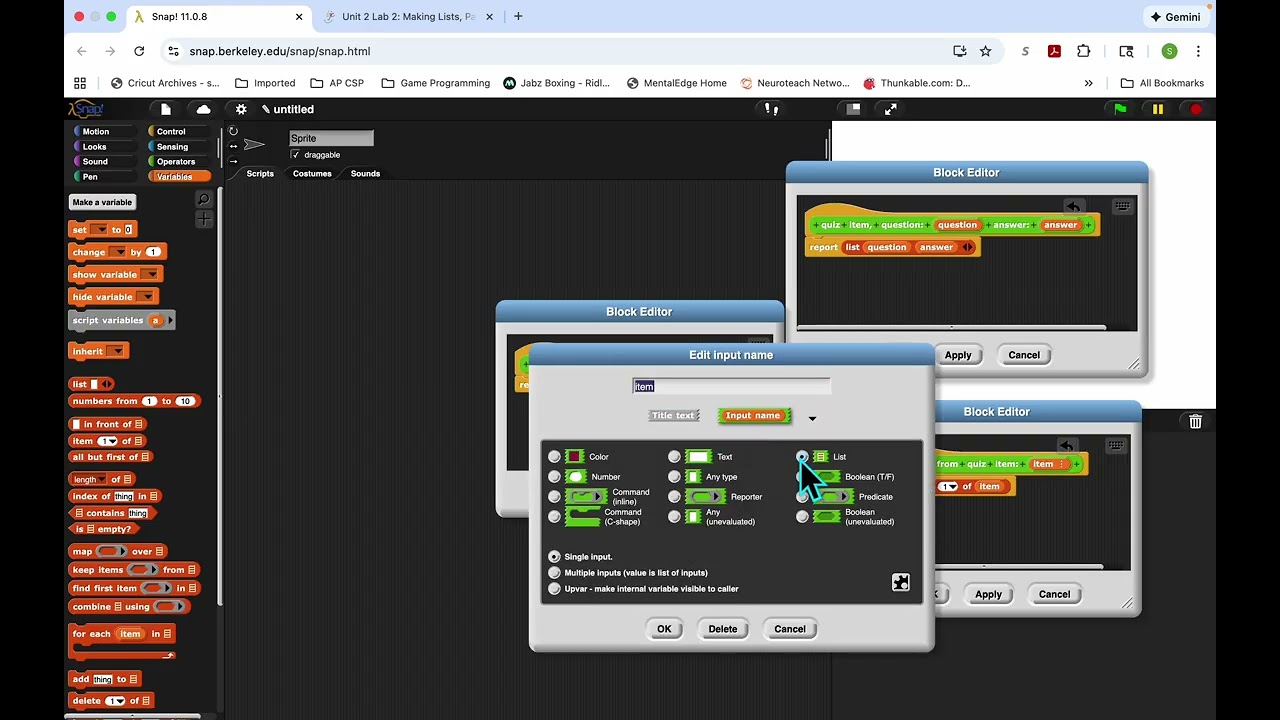
Task: Click Make a variable button
Action: [102, 202]
